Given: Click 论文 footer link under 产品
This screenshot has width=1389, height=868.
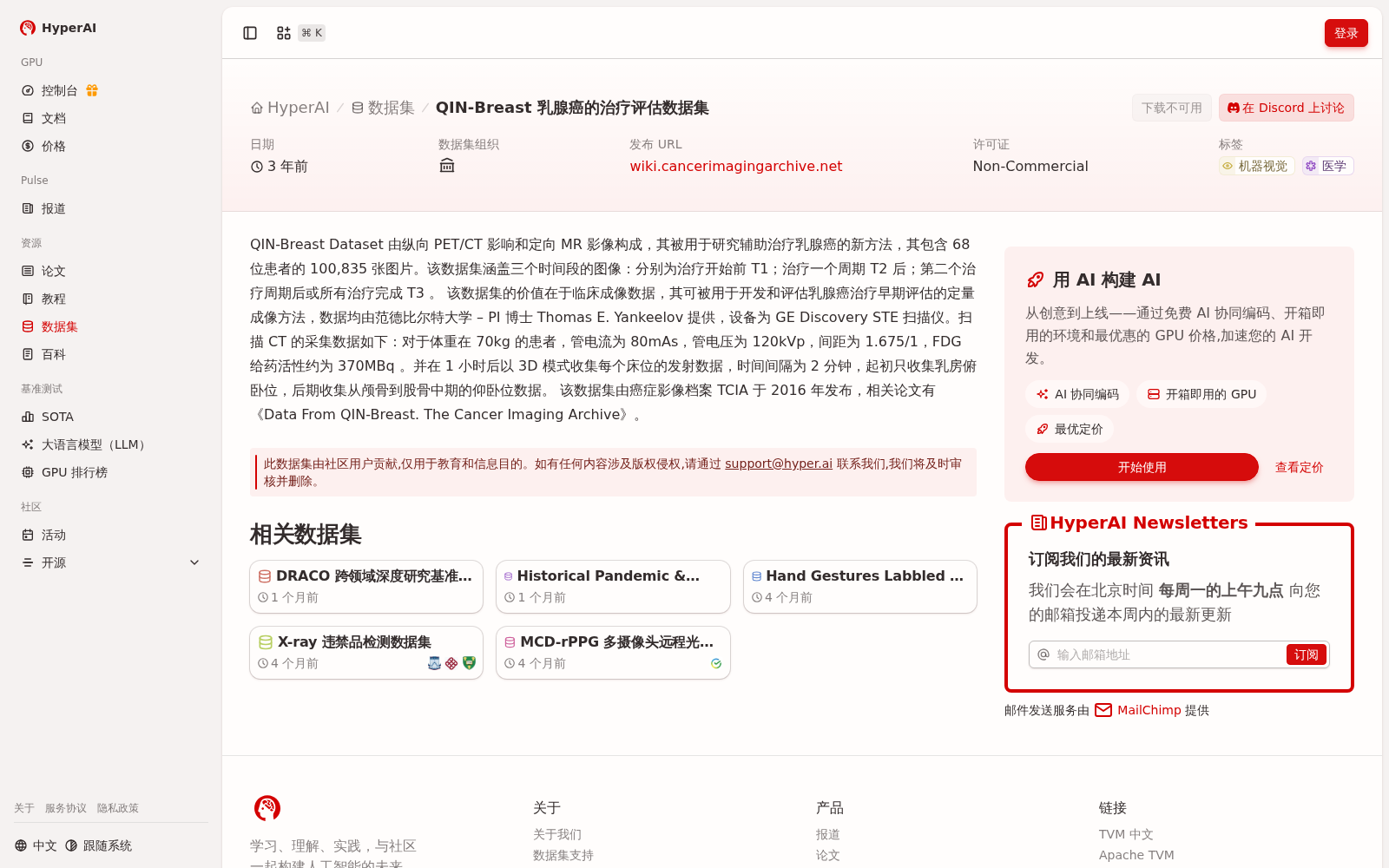Looking at the screenshot, I should tap(828, 855).
